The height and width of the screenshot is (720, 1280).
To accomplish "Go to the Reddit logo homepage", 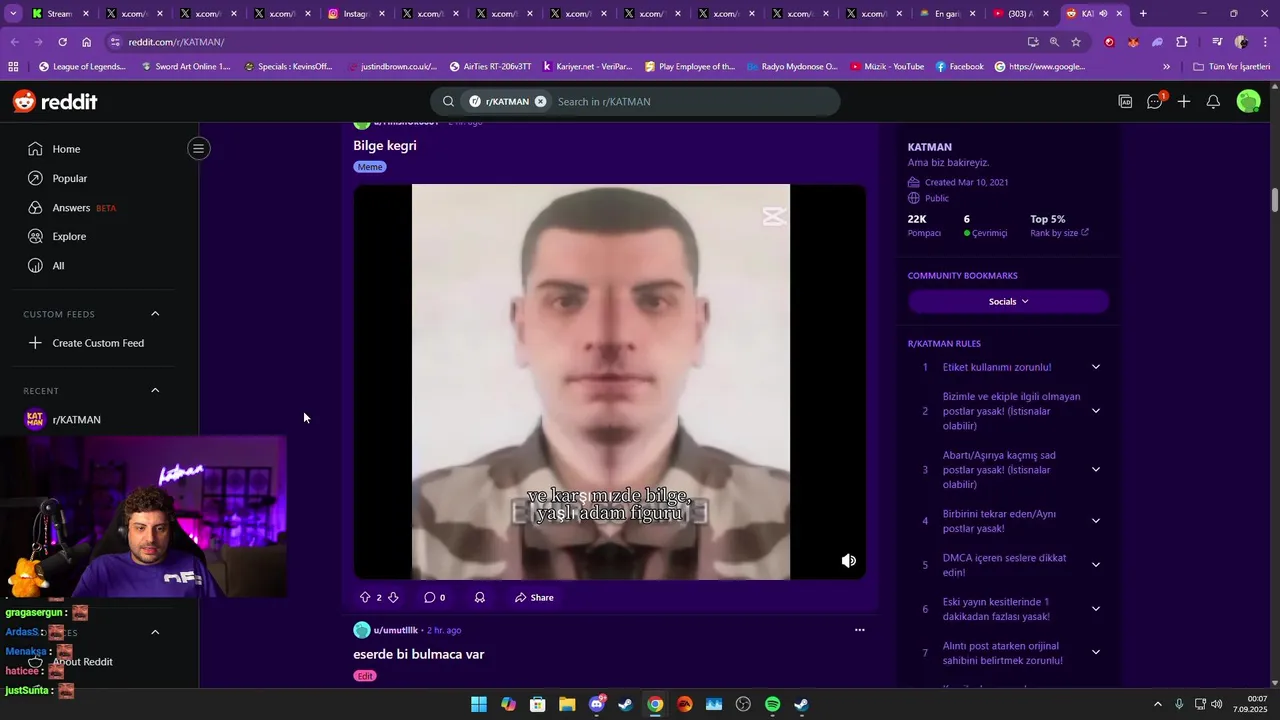I will click(x=55, y=101).
